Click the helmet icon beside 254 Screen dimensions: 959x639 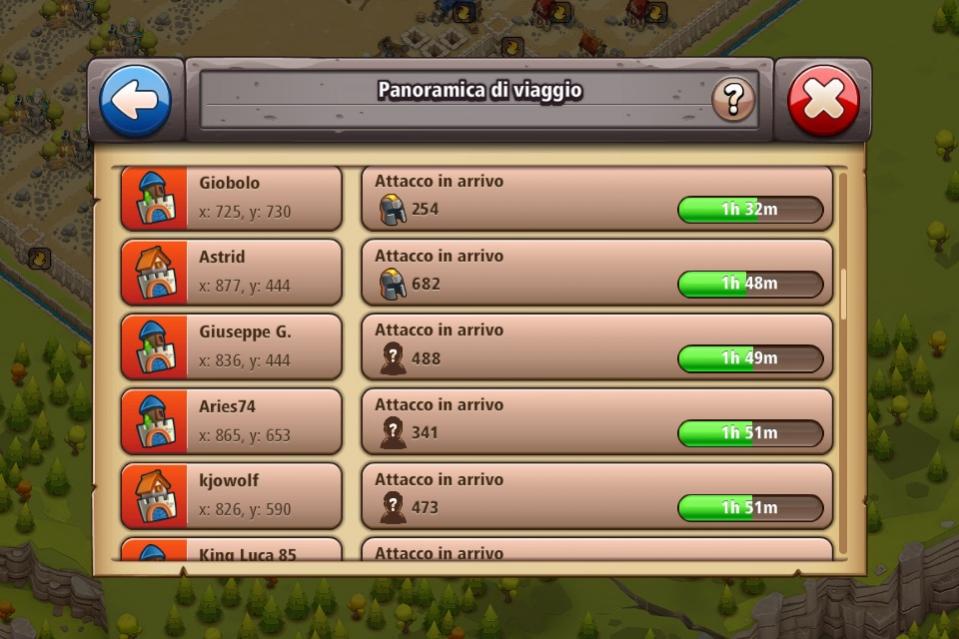coord(393,210)
